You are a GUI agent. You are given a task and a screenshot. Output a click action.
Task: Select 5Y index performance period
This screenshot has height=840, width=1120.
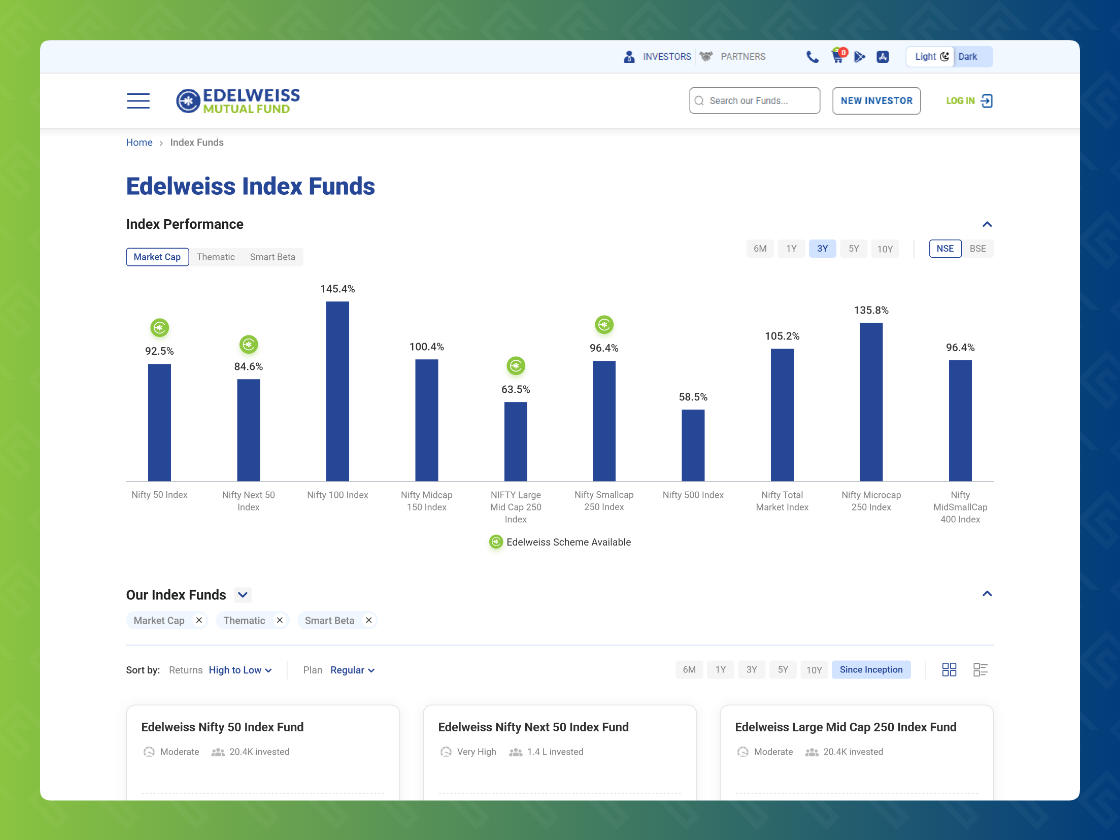click(854, 249)
